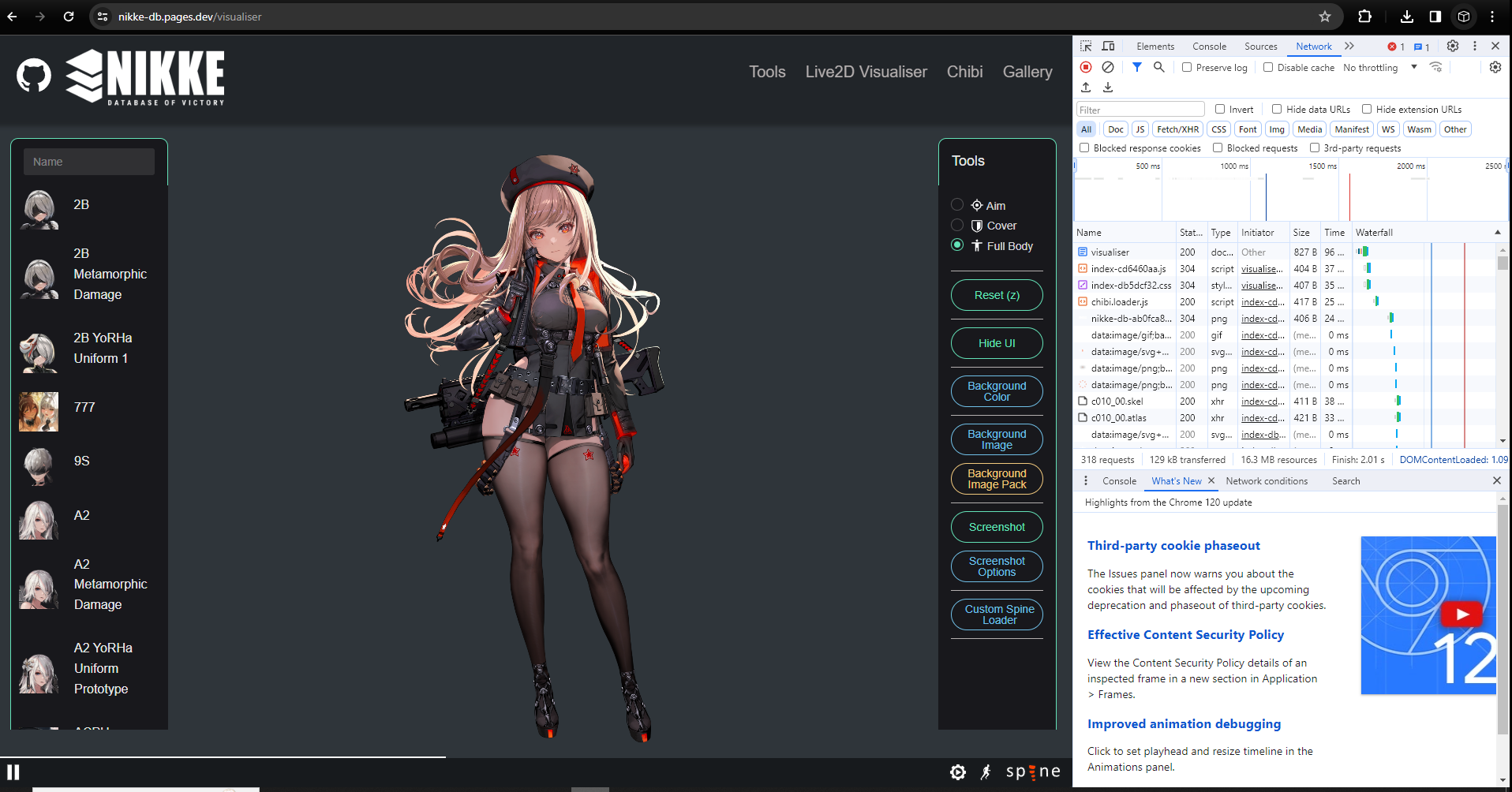Select the 777 character thumbnail
Viewport: 1512px width, 792px height.
tap(39, 412)
